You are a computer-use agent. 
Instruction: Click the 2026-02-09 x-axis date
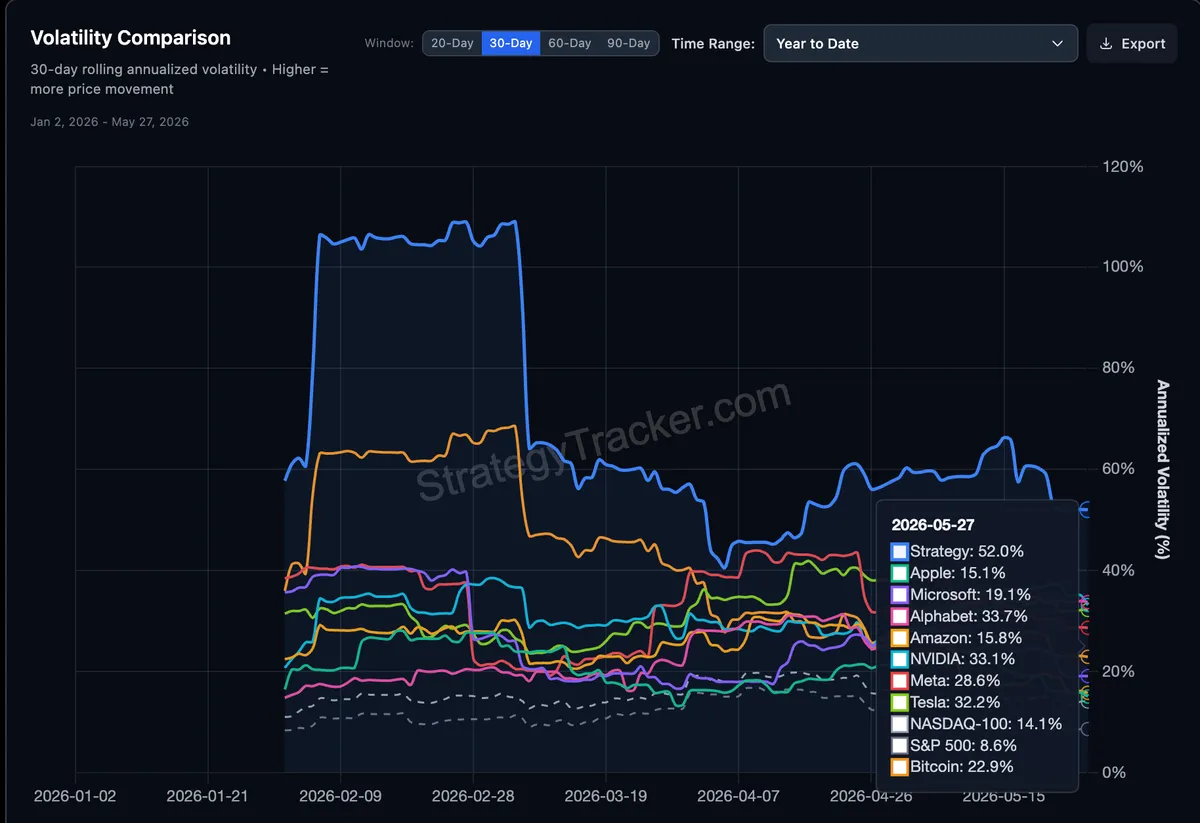pos(340,797)
